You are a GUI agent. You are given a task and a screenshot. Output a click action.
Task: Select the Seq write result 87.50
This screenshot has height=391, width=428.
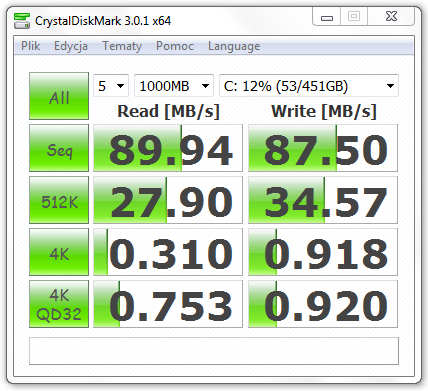pos(323,148)
